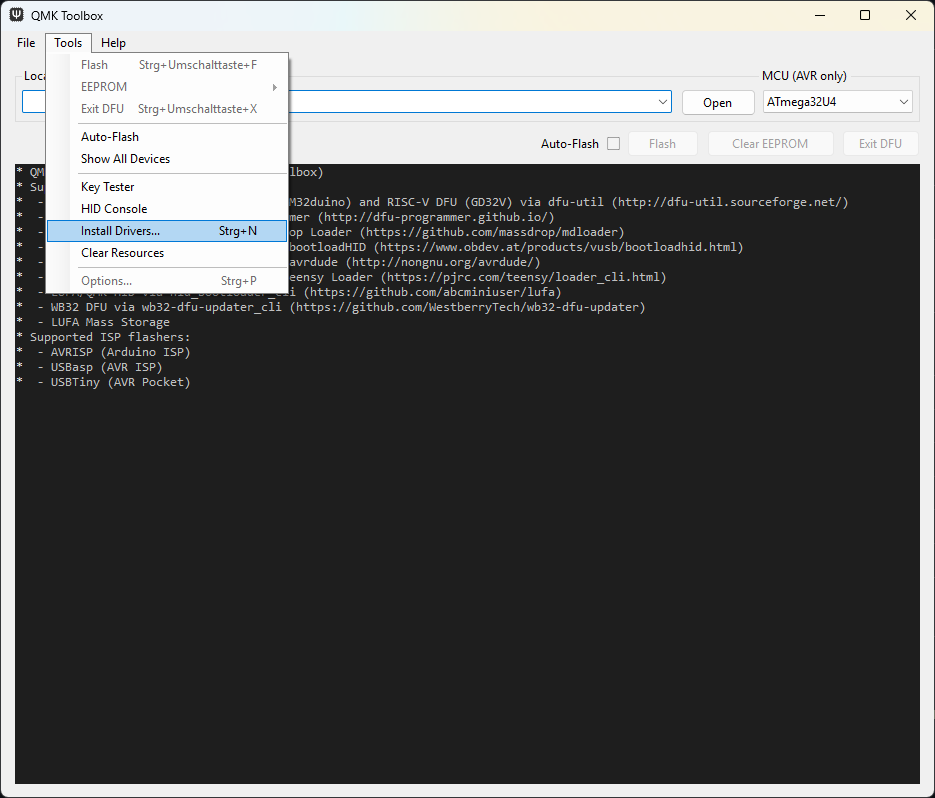Screen dimensions: 935x798
Task: Click the abcminiuser/lufa URL text
Action: (x=433, y=292)
